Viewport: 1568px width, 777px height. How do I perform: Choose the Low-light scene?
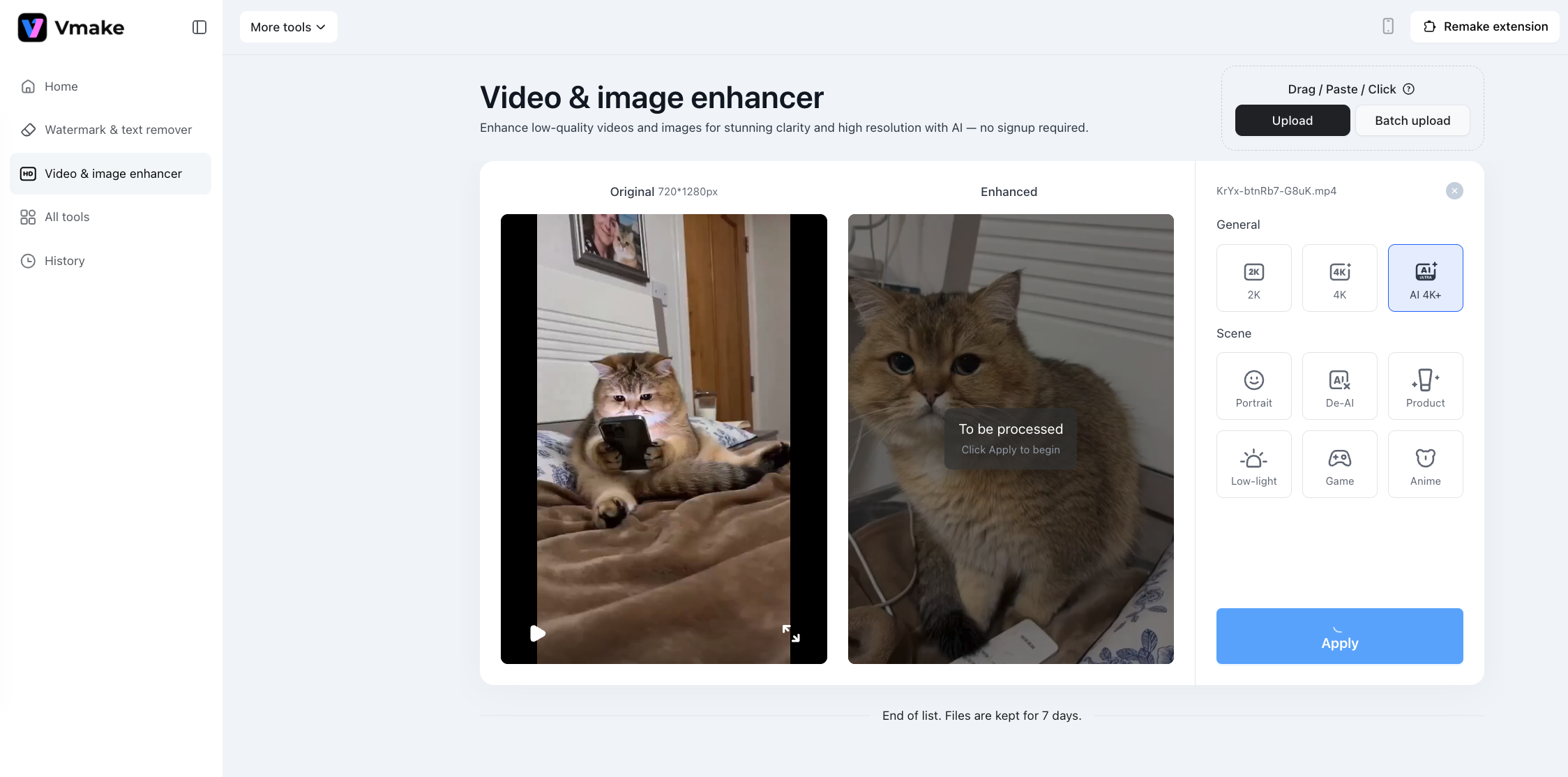(x=1253, y=465)
